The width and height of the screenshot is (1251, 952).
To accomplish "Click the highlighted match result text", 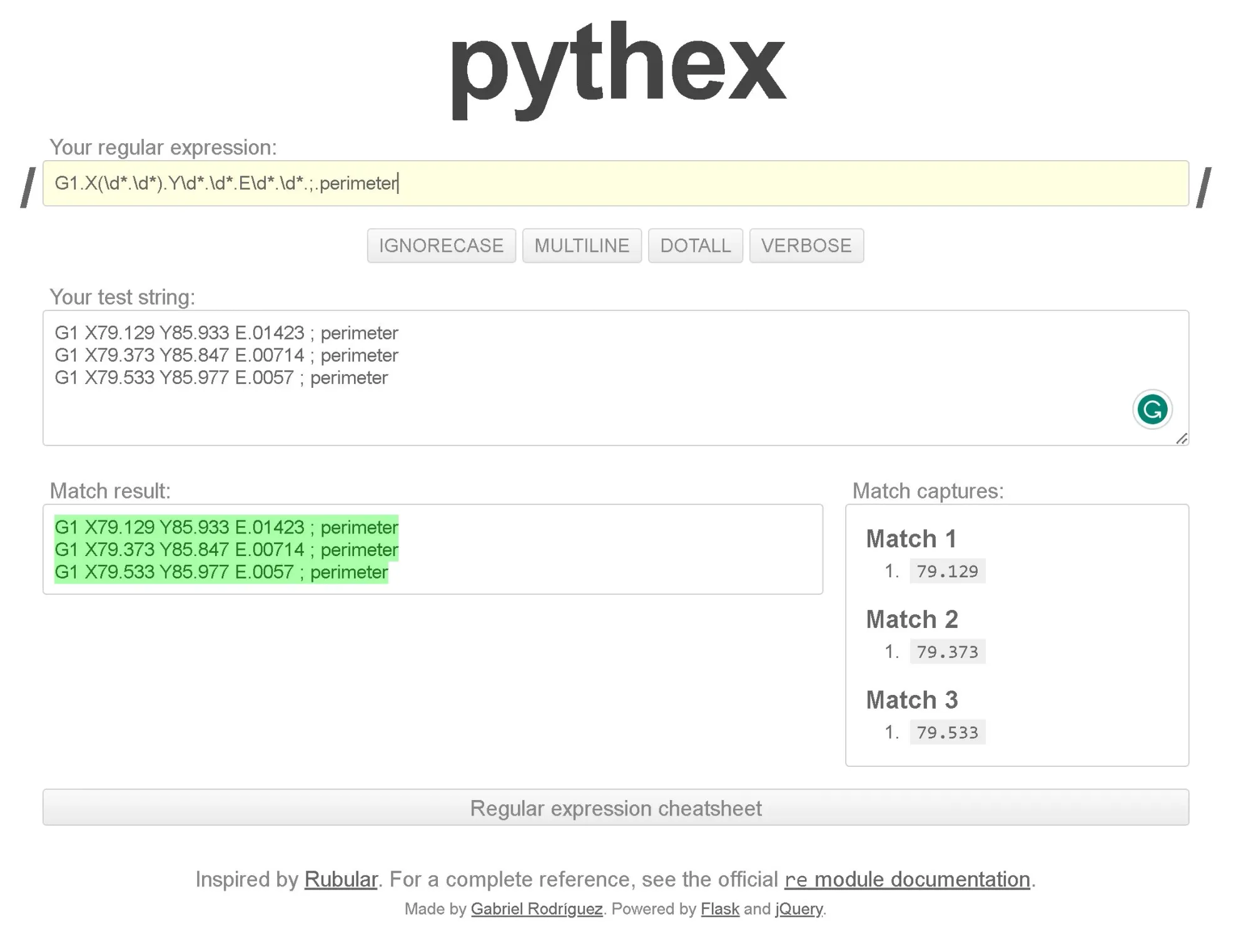I will tap(226, 549).
